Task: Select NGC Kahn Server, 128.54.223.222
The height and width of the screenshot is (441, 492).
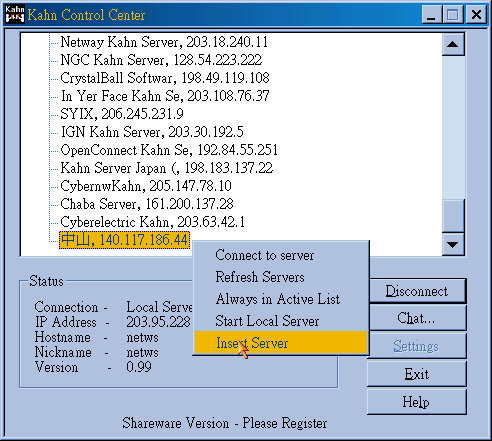Action: (x=161, y=60)
